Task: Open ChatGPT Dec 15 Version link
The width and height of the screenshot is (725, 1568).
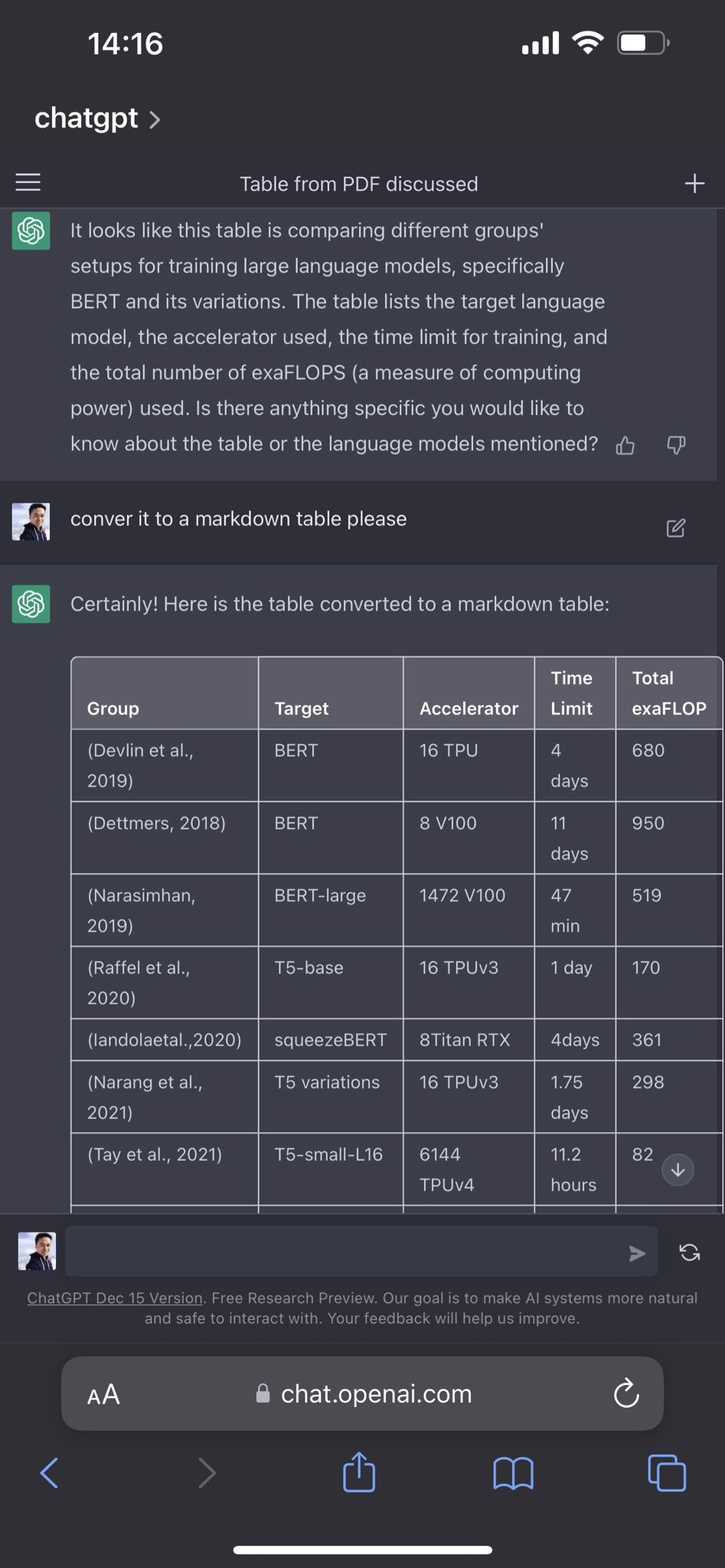Action: point(115,1298)
